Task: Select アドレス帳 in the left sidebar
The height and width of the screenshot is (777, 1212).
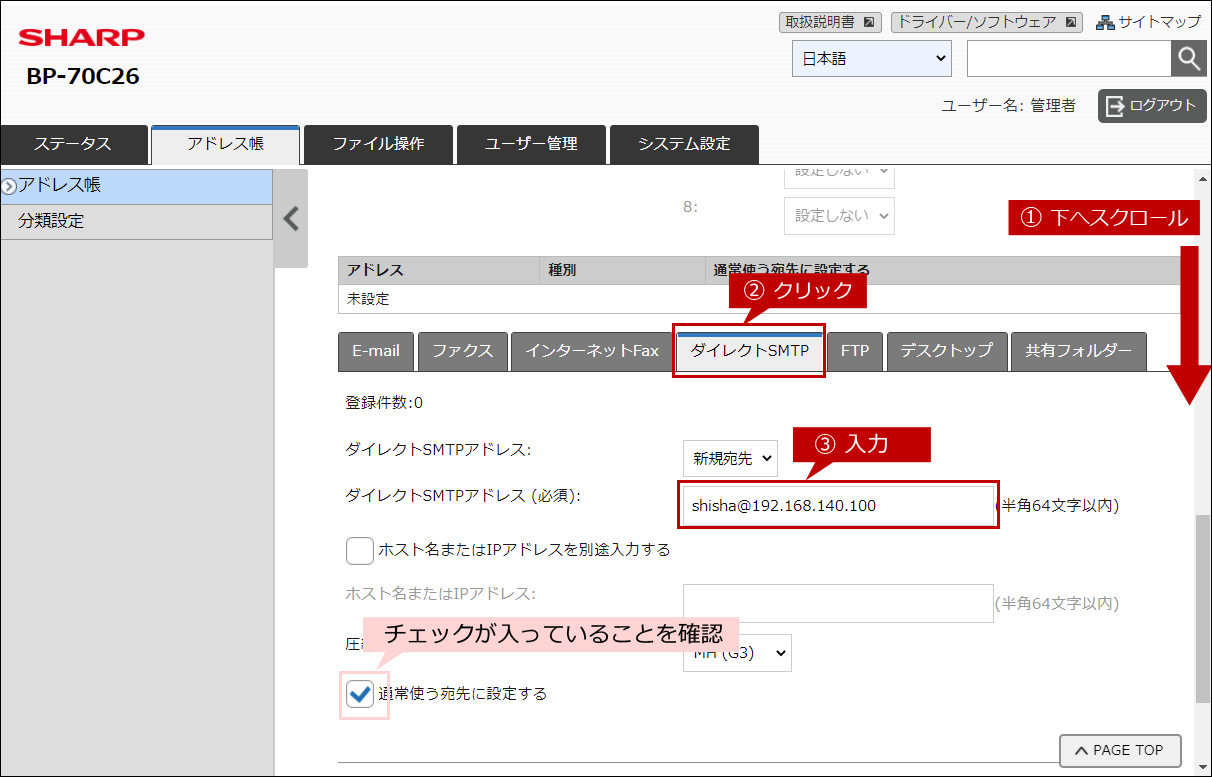Action: point(136,186)
